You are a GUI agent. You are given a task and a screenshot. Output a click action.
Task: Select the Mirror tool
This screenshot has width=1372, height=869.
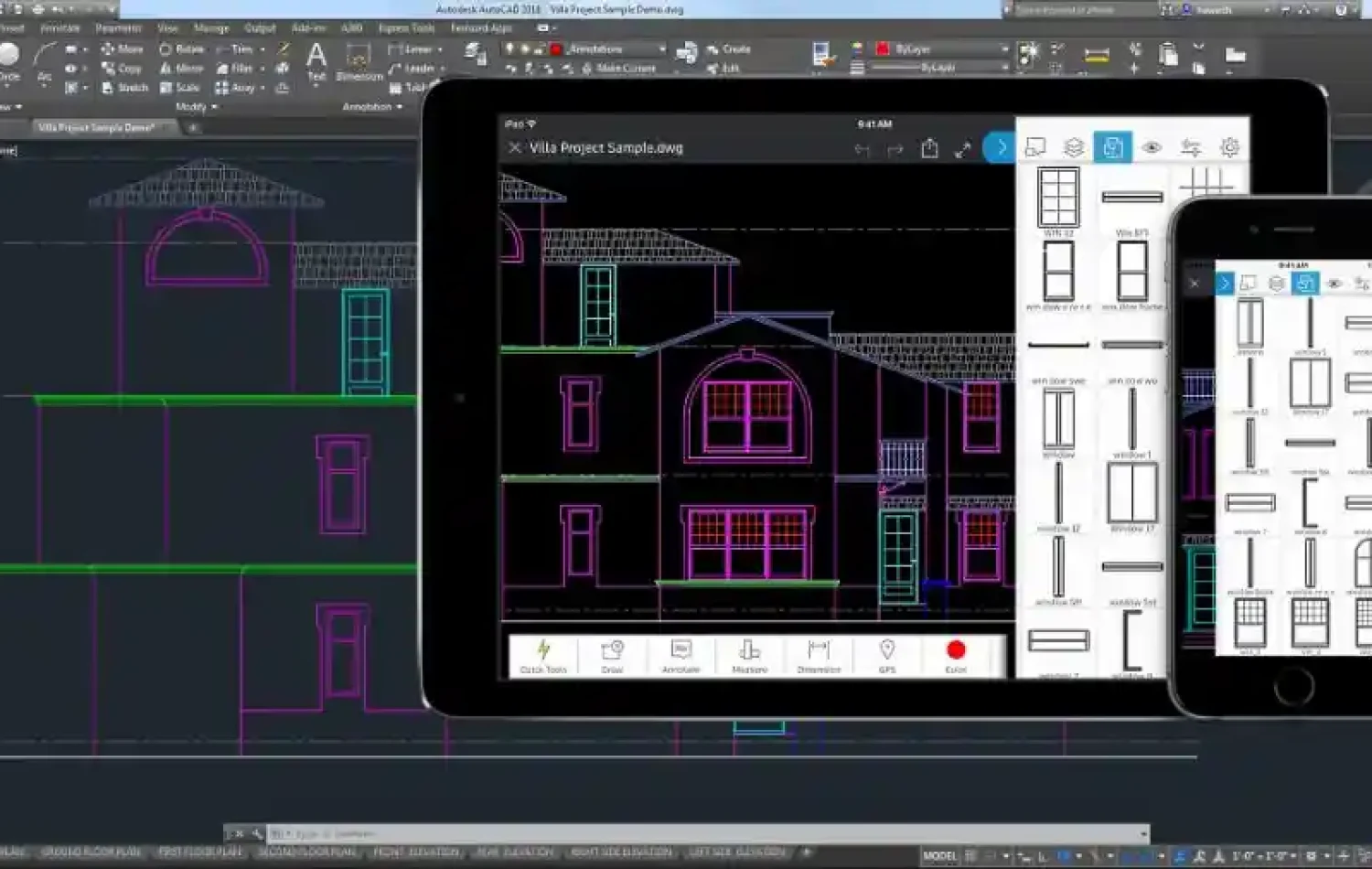coord(181,69)
